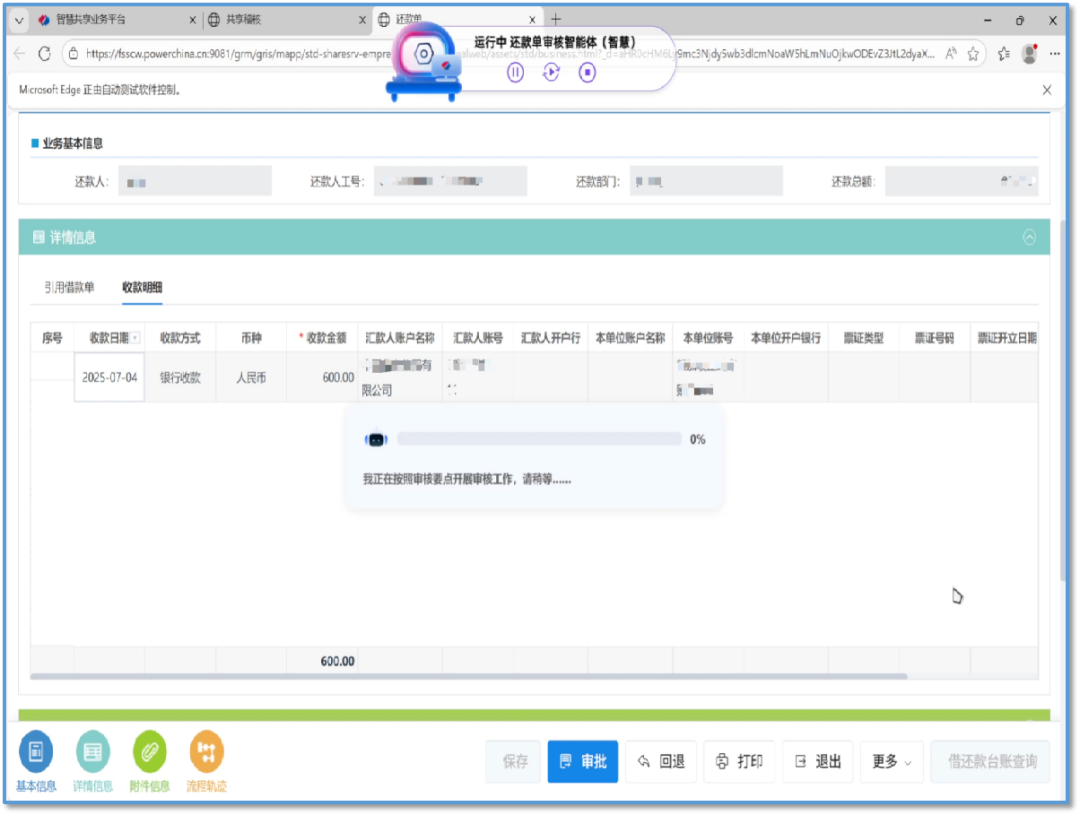1080x815 pixels.
Task: Open browser profile avatar
Action: pyautogui.click(x=1030, y=54)
